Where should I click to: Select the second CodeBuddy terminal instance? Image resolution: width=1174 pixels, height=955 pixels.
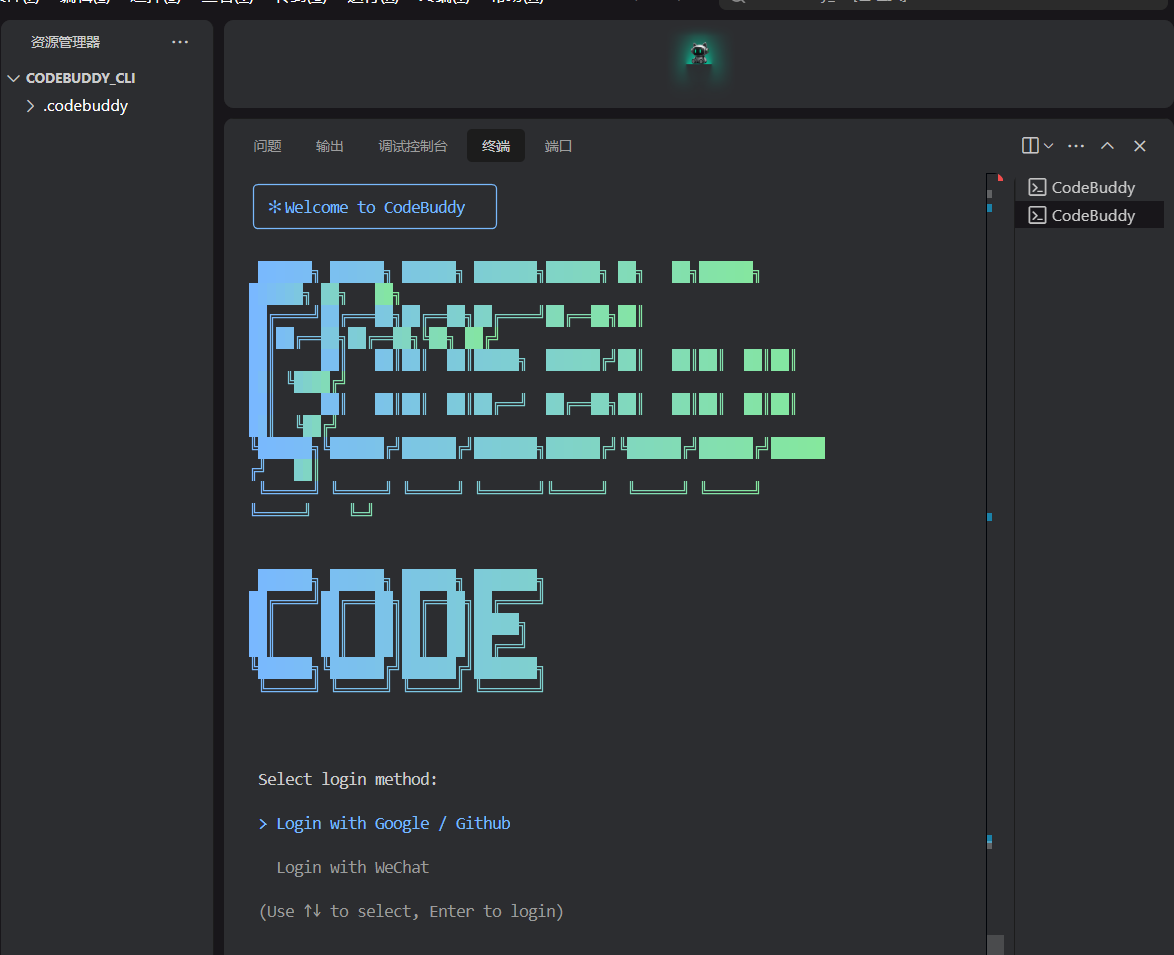[1089, 216]
